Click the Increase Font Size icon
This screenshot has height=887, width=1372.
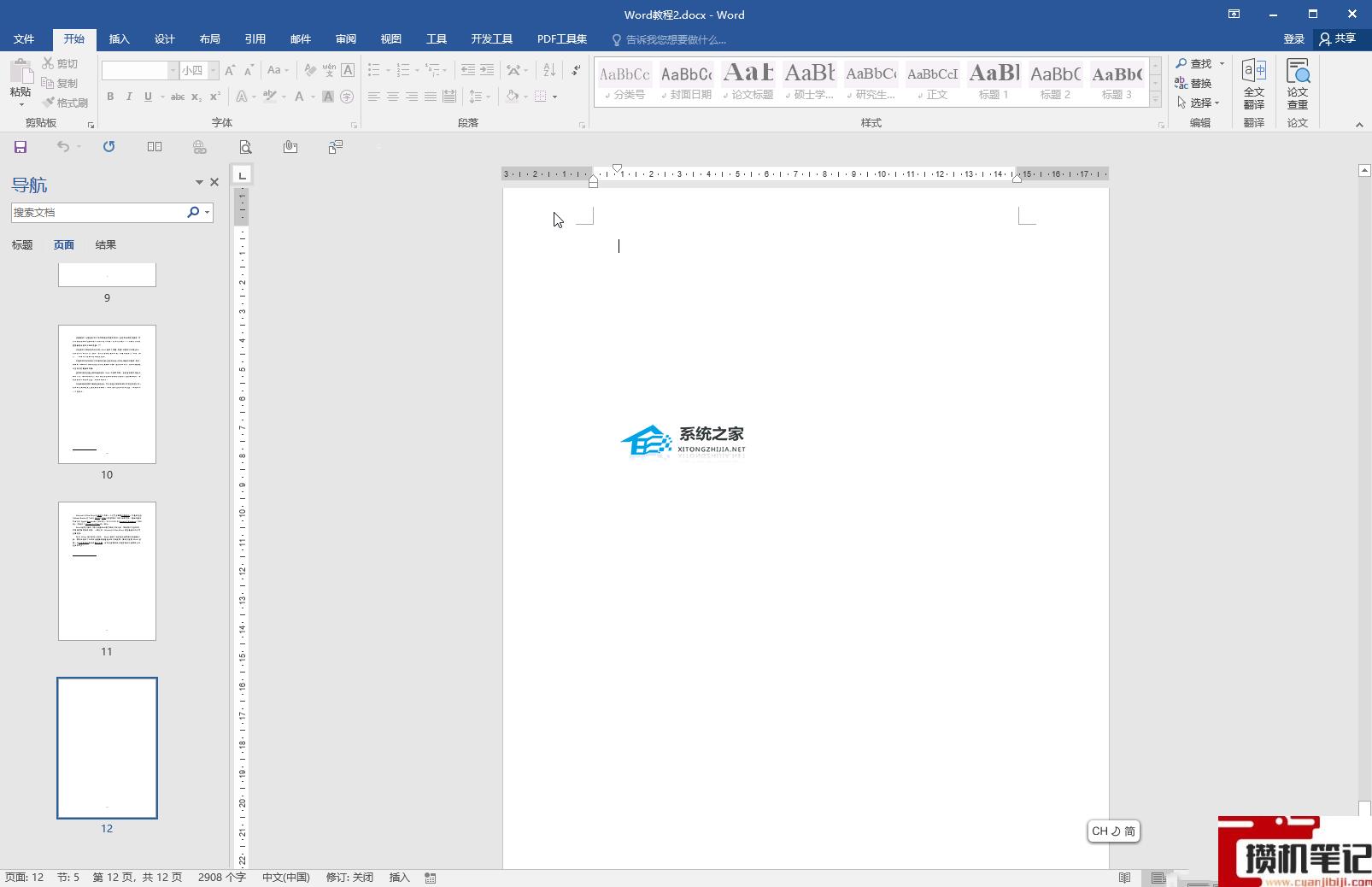click(x=230, y=70)
